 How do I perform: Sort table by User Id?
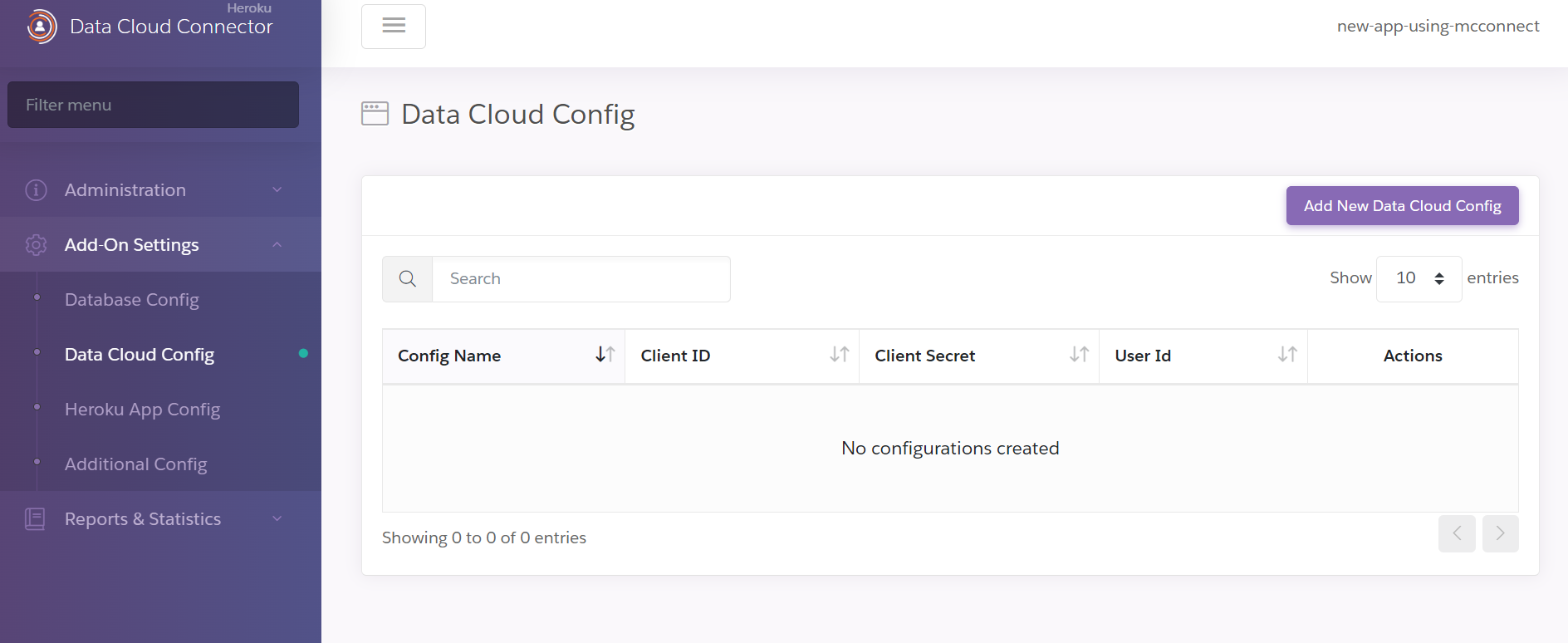1287,355
